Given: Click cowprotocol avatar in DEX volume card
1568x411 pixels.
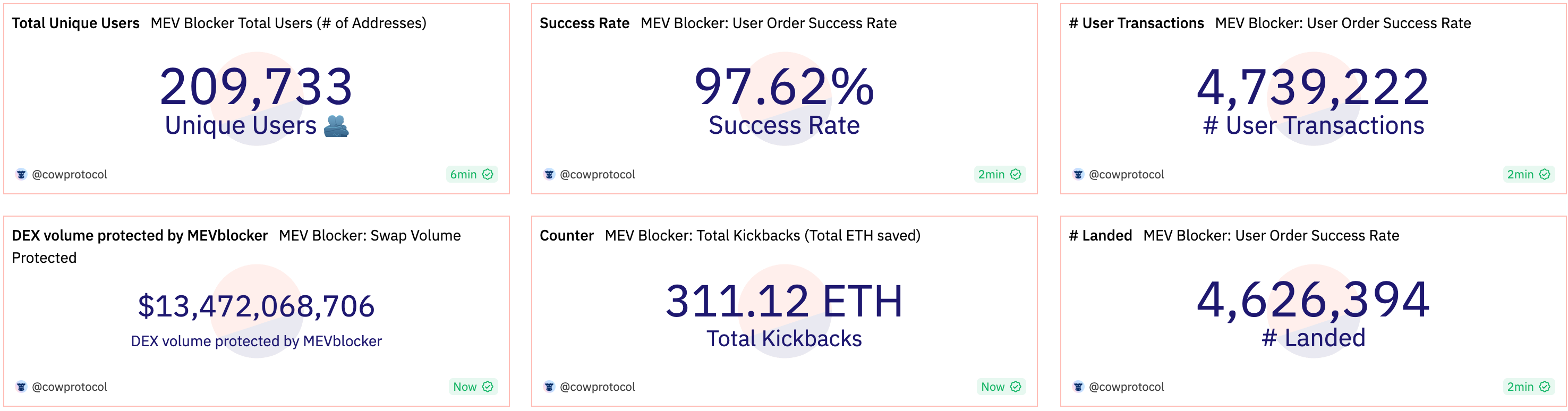Looking at the screenshot, I should pos(21,387).
